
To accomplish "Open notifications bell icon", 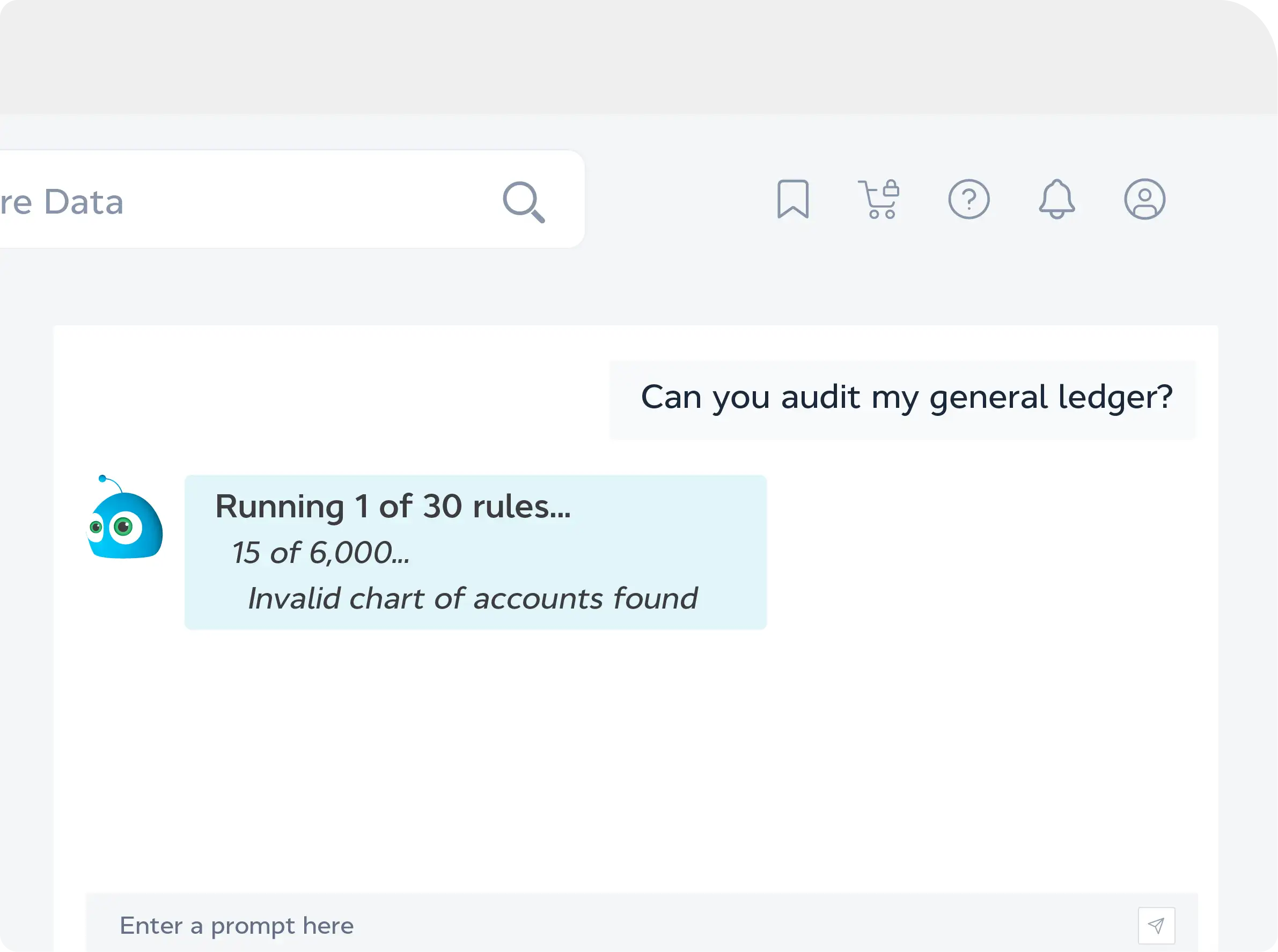I will coord(1056,200).
